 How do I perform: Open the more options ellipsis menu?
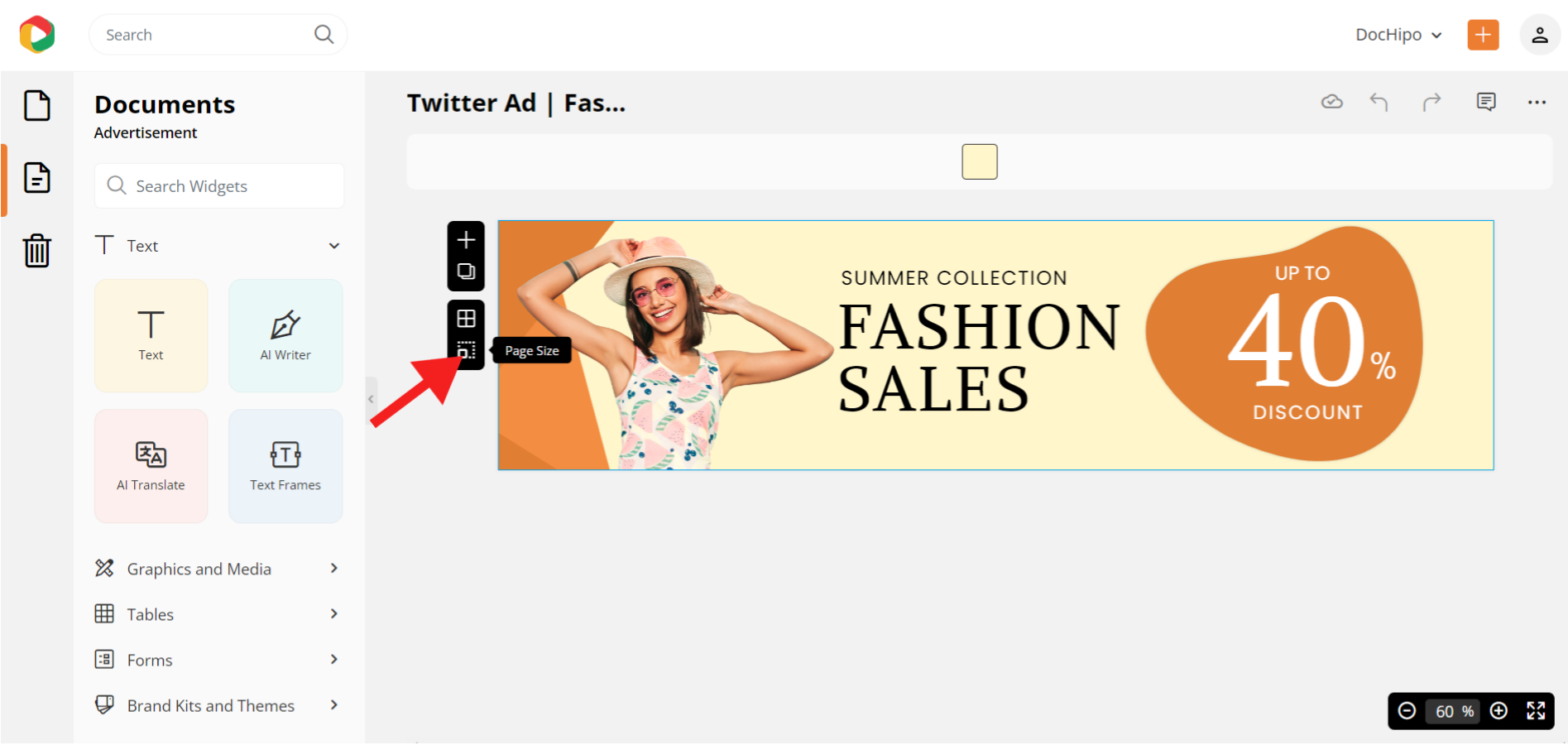pos(1537,102)
